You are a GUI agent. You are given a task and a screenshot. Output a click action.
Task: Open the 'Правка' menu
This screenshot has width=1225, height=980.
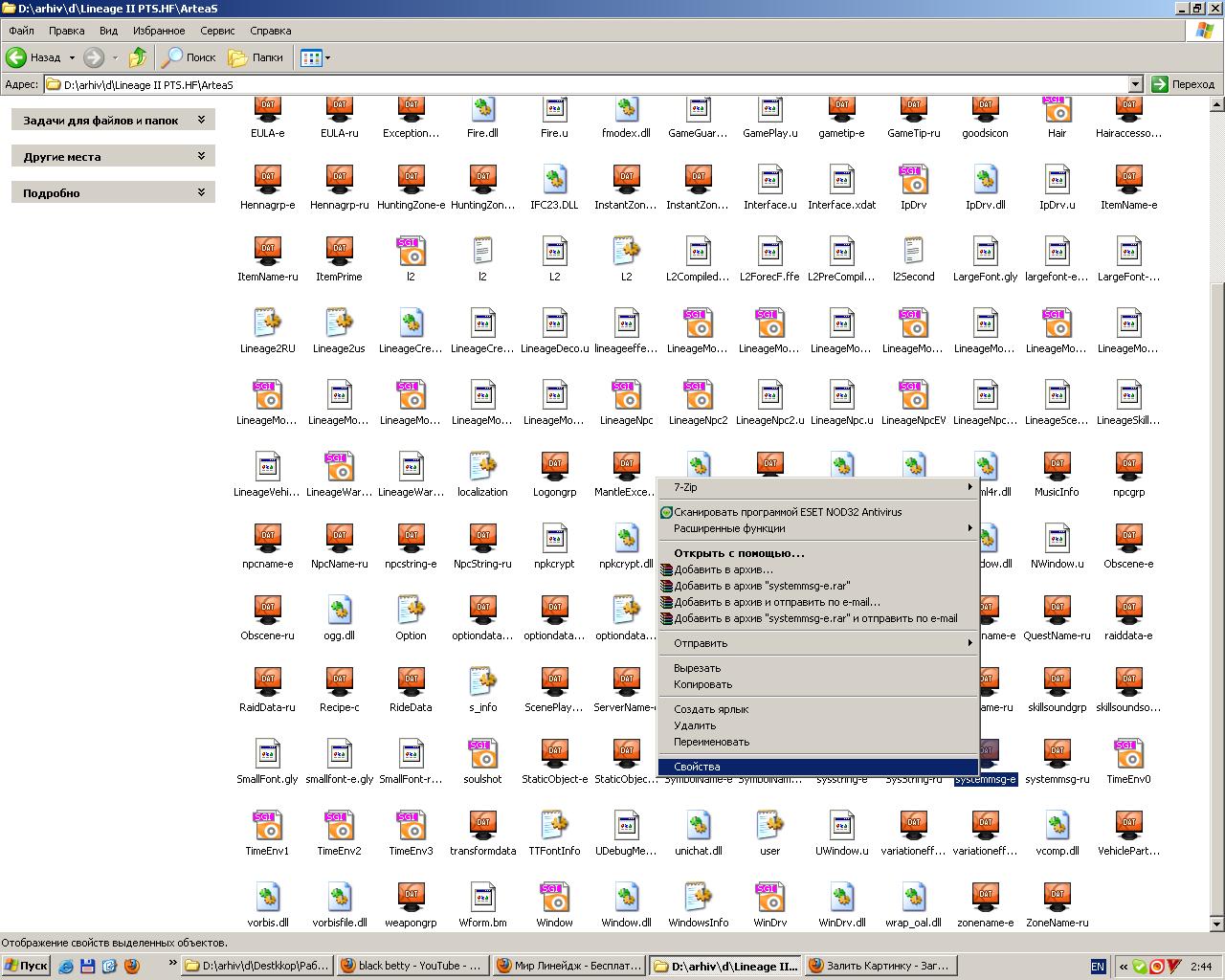coord(66,31)
